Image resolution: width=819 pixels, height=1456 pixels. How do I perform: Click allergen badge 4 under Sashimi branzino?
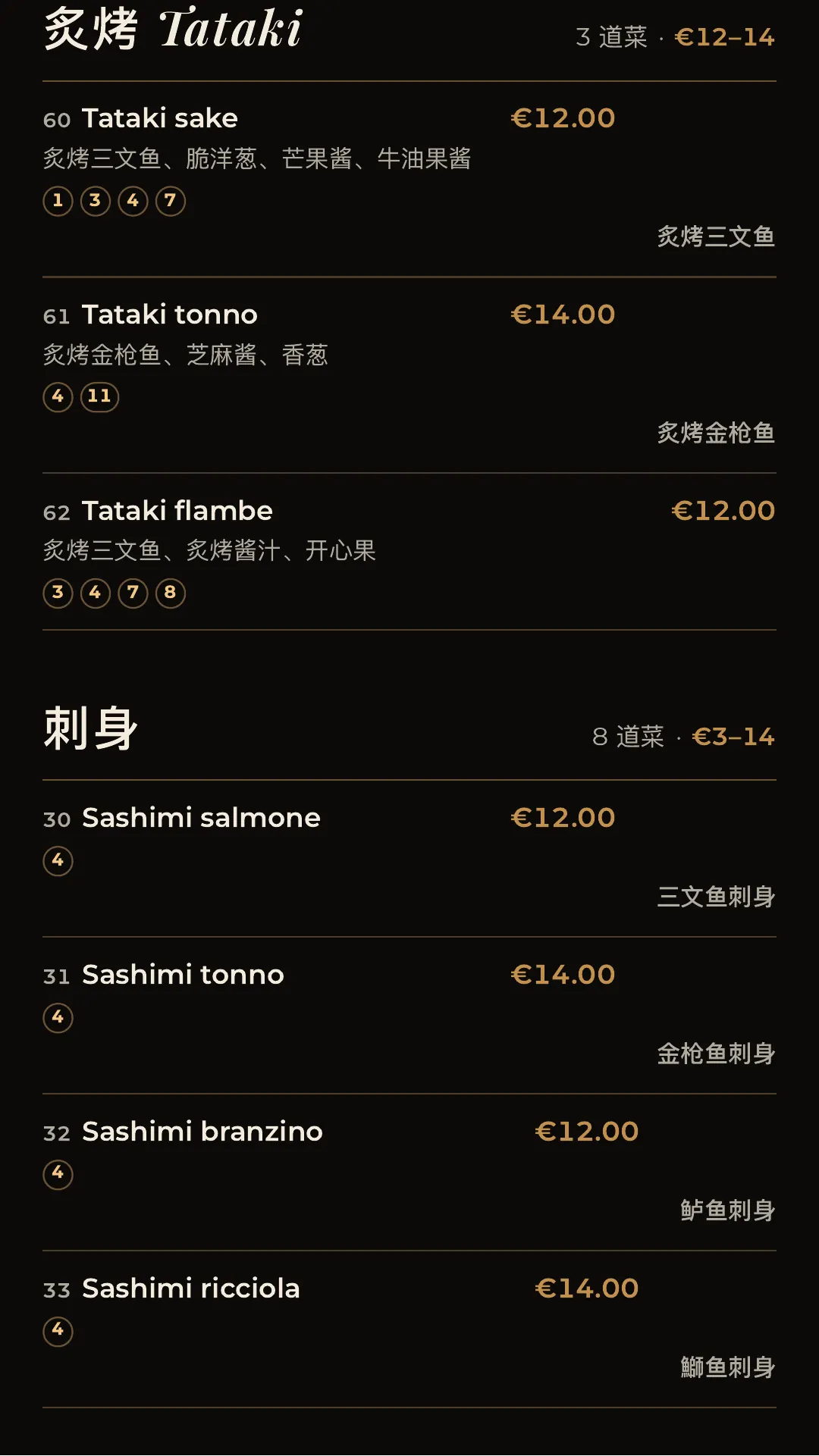[x=58, y=1174]
